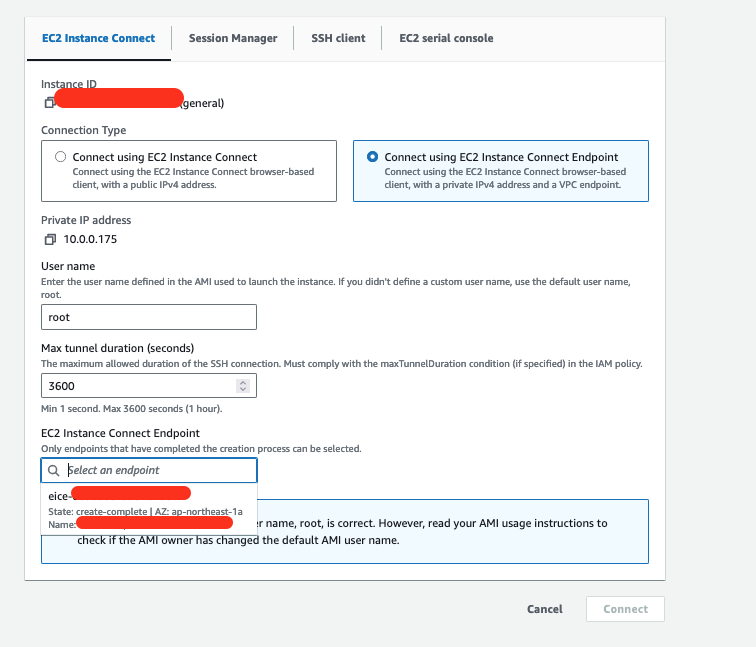
Task: Click the 'Min 1 second. Max 3600 seconds' hint
Action: pos(132,409)
